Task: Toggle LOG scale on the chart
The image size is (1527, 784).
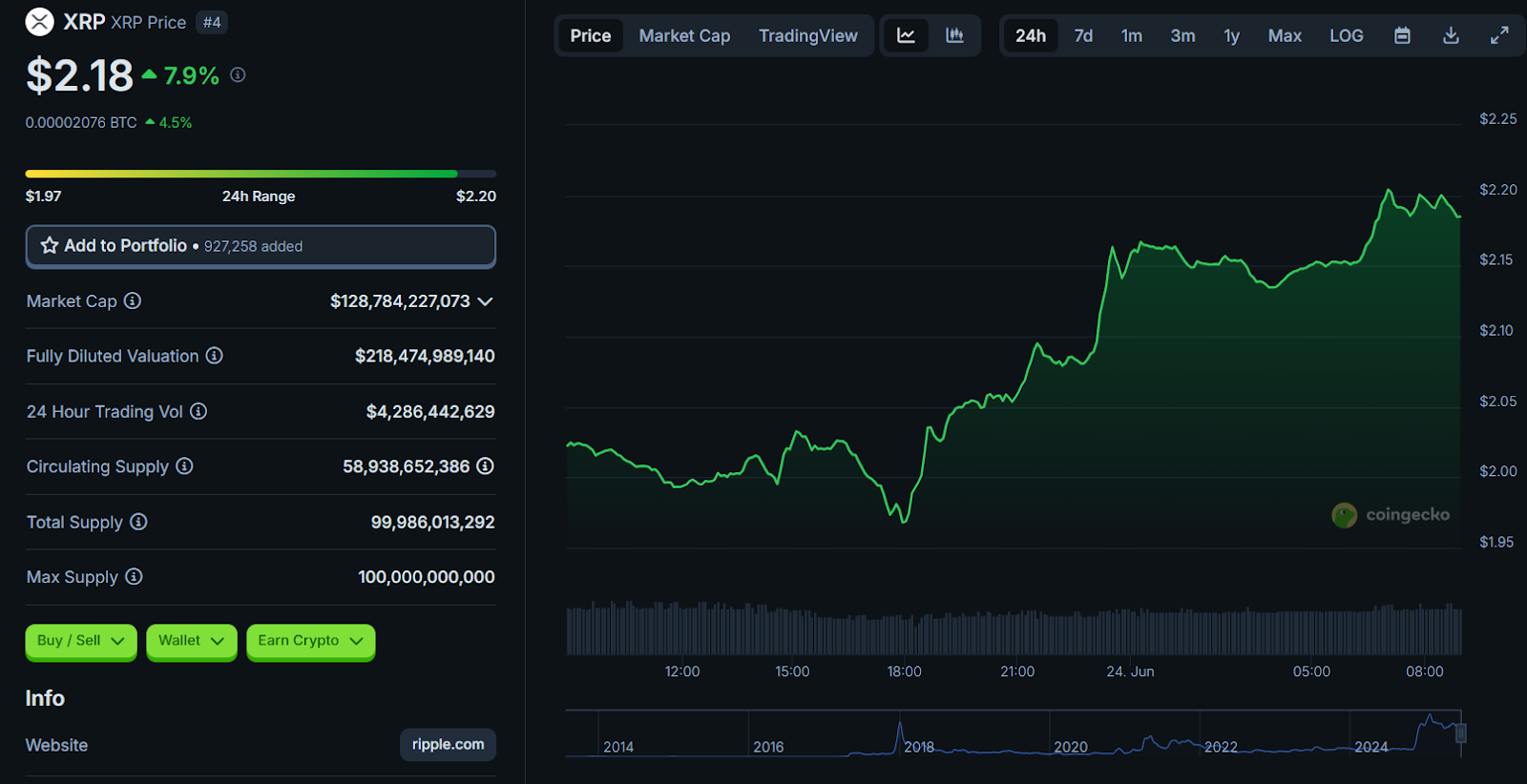Action: [x=1347, y=35]
